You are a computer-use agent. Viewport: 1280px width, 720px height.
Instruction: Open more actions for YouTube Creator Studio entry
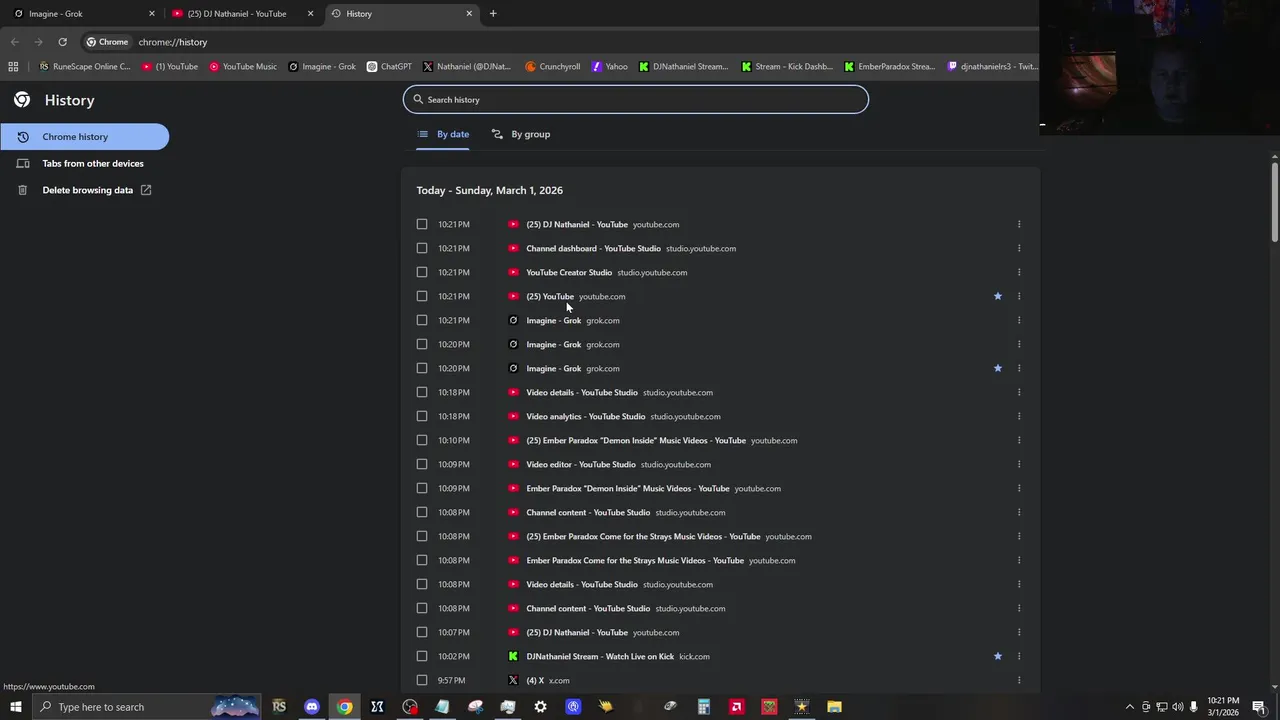tap(1019, 272)
